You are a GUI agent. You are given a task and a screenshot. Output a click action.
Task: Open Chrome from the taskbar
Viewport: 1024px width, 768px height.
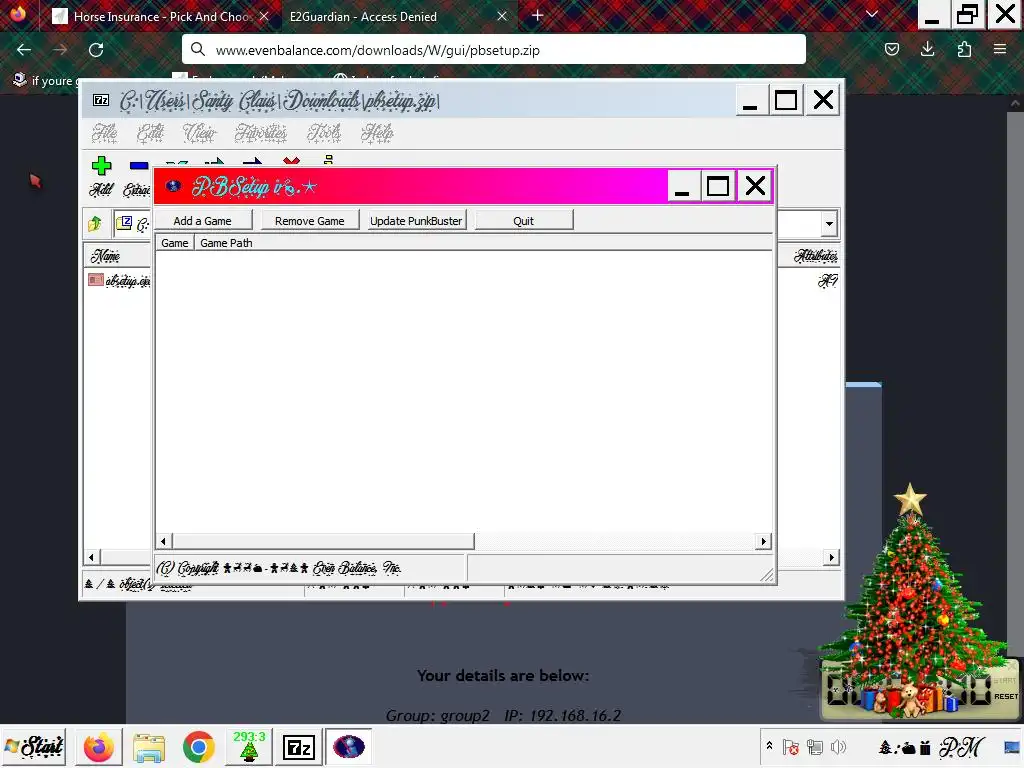click(x=199, y=747)
